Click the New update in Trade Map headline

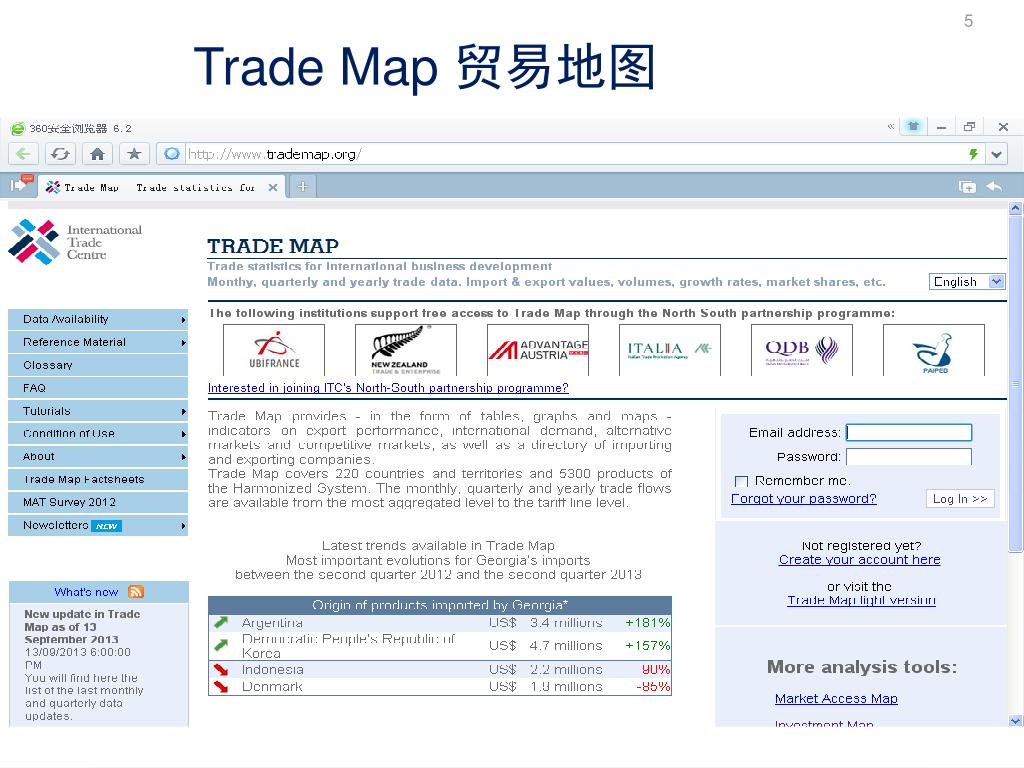tap(82, 627)
